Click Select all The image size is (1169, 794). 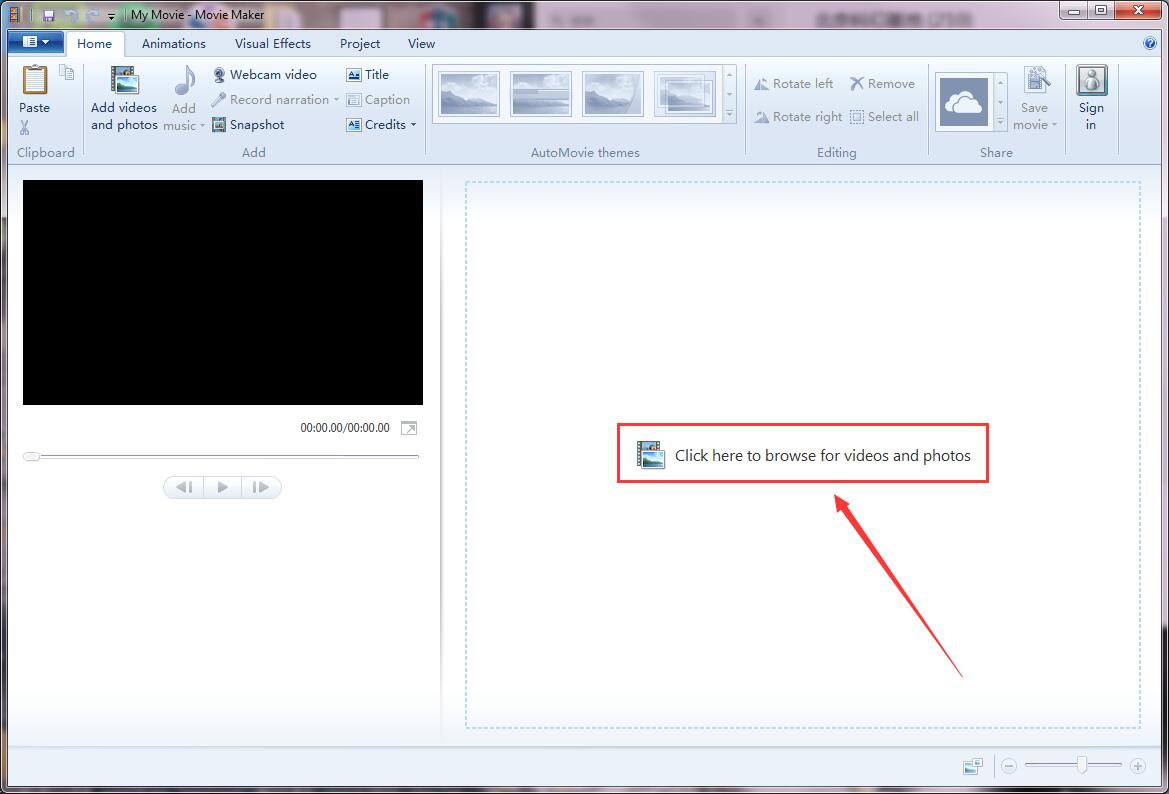(x=884, y=116)
